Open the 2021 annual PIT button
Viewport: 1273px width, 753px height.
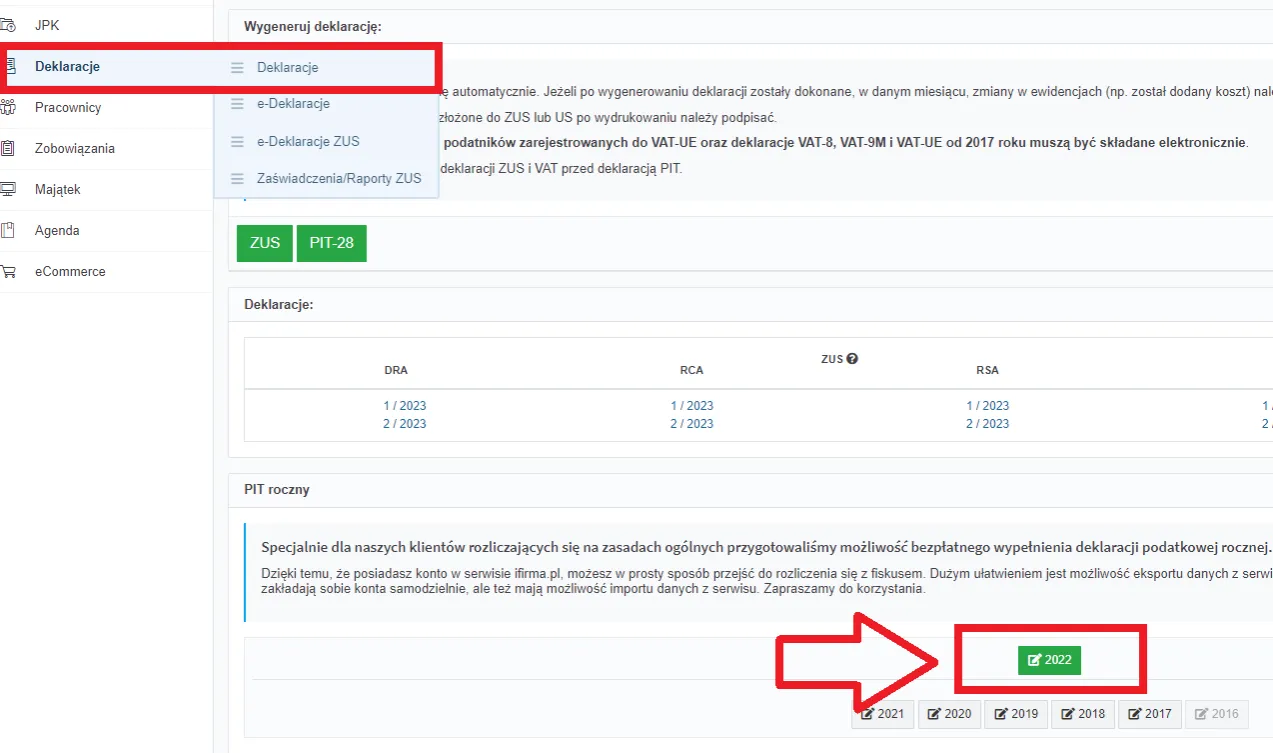[883, 714]
